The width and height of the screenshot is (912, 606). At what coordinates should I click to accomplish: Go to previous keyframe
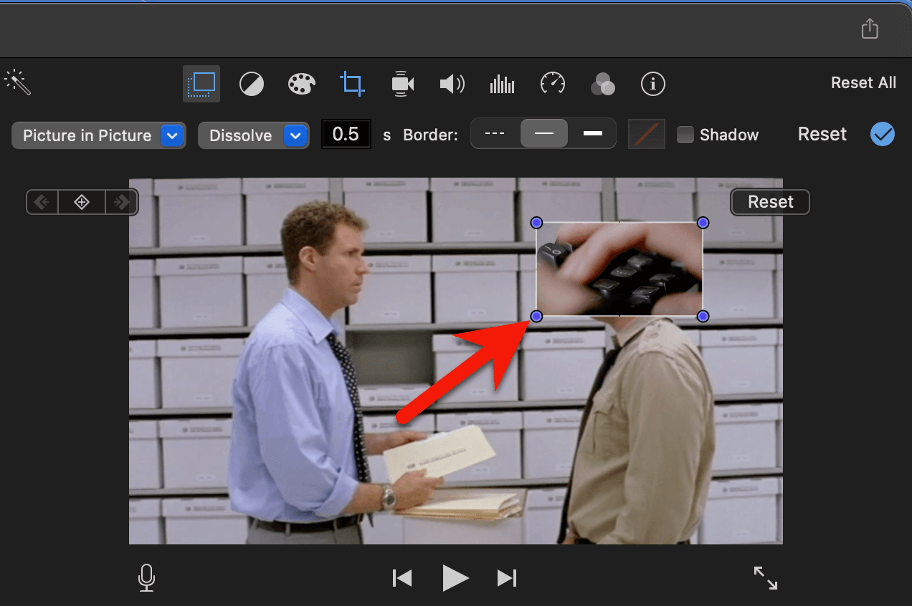42,202
